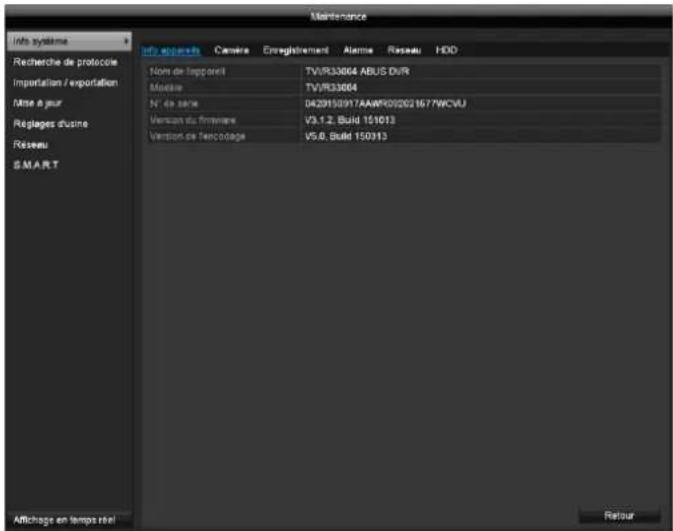Open Importation / exportation section
This screenshot has height=531, width=673.
(x=65, y=83)
